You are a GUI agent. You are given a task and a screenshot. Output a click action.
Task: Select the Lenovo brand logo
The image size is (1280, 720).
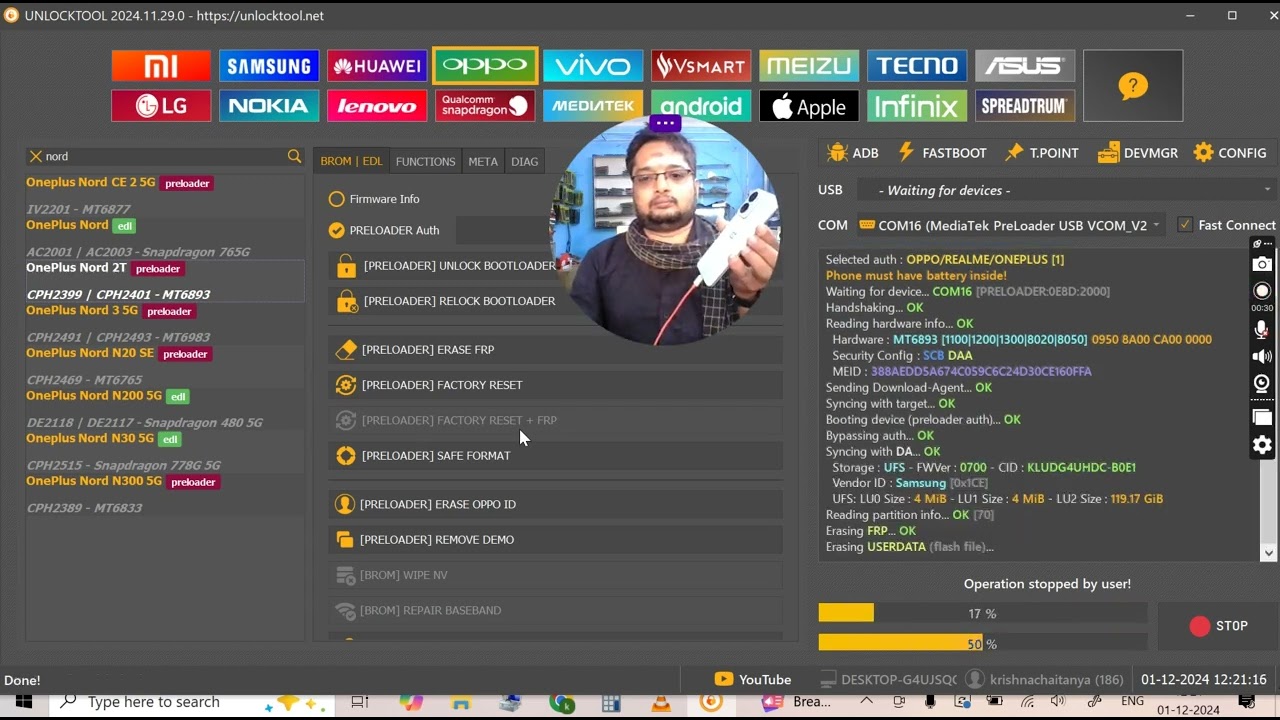pyautogui.click(x=377, y=105)
